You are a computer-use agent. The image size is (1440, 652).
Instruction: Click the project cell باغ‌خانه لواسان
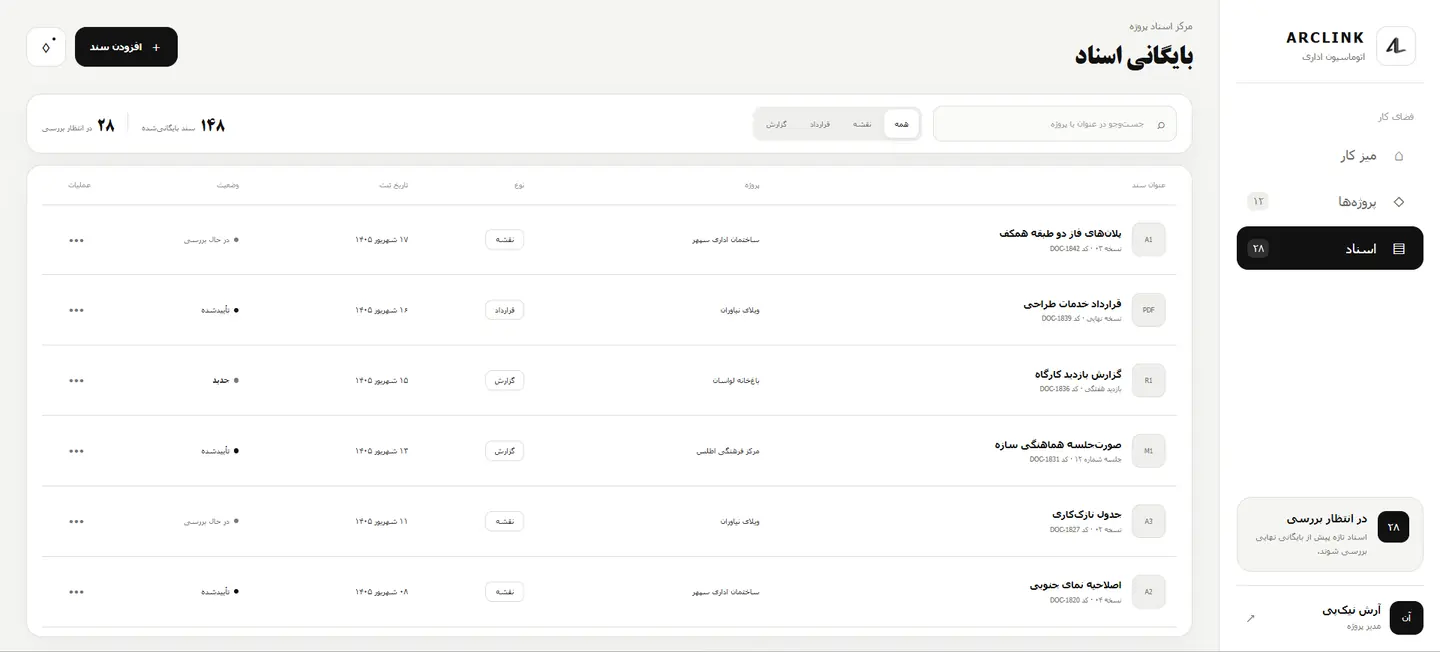pyautogui.click(x=736, y=381)
